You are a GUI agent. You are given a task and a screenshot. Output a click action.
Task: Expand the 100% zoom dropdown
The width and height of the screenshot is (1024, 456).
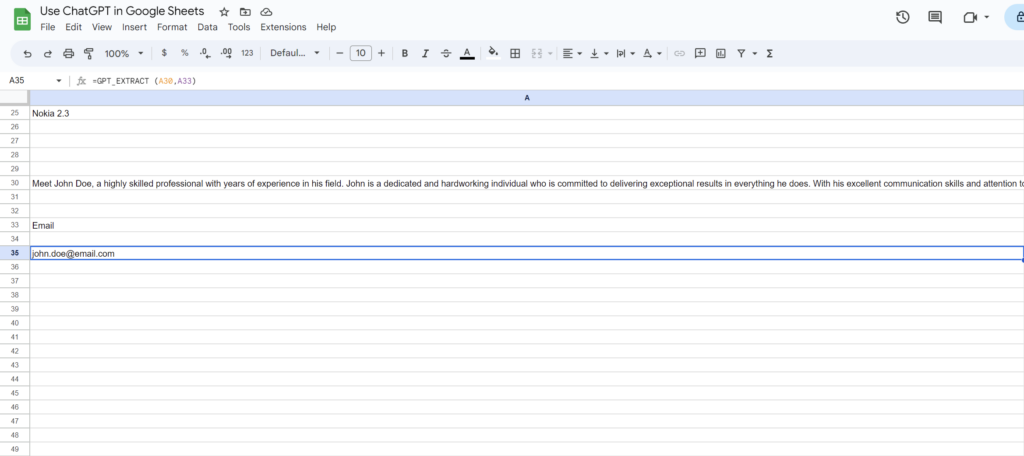tap(124, 53)
